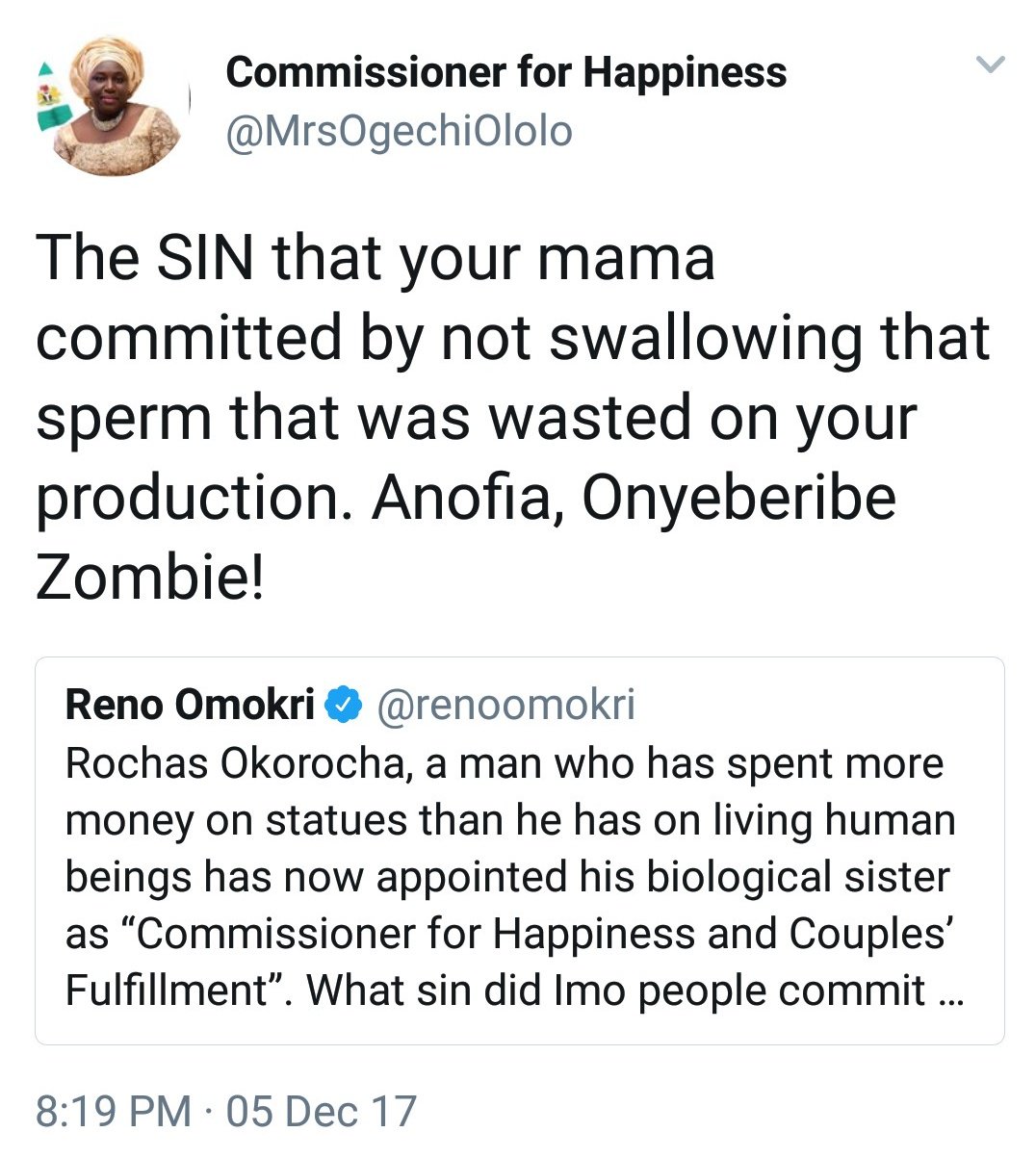Click the blue verified badge beside Reno Omokri
Viewport: 1036px width, 1158px height.
[343, 706]
